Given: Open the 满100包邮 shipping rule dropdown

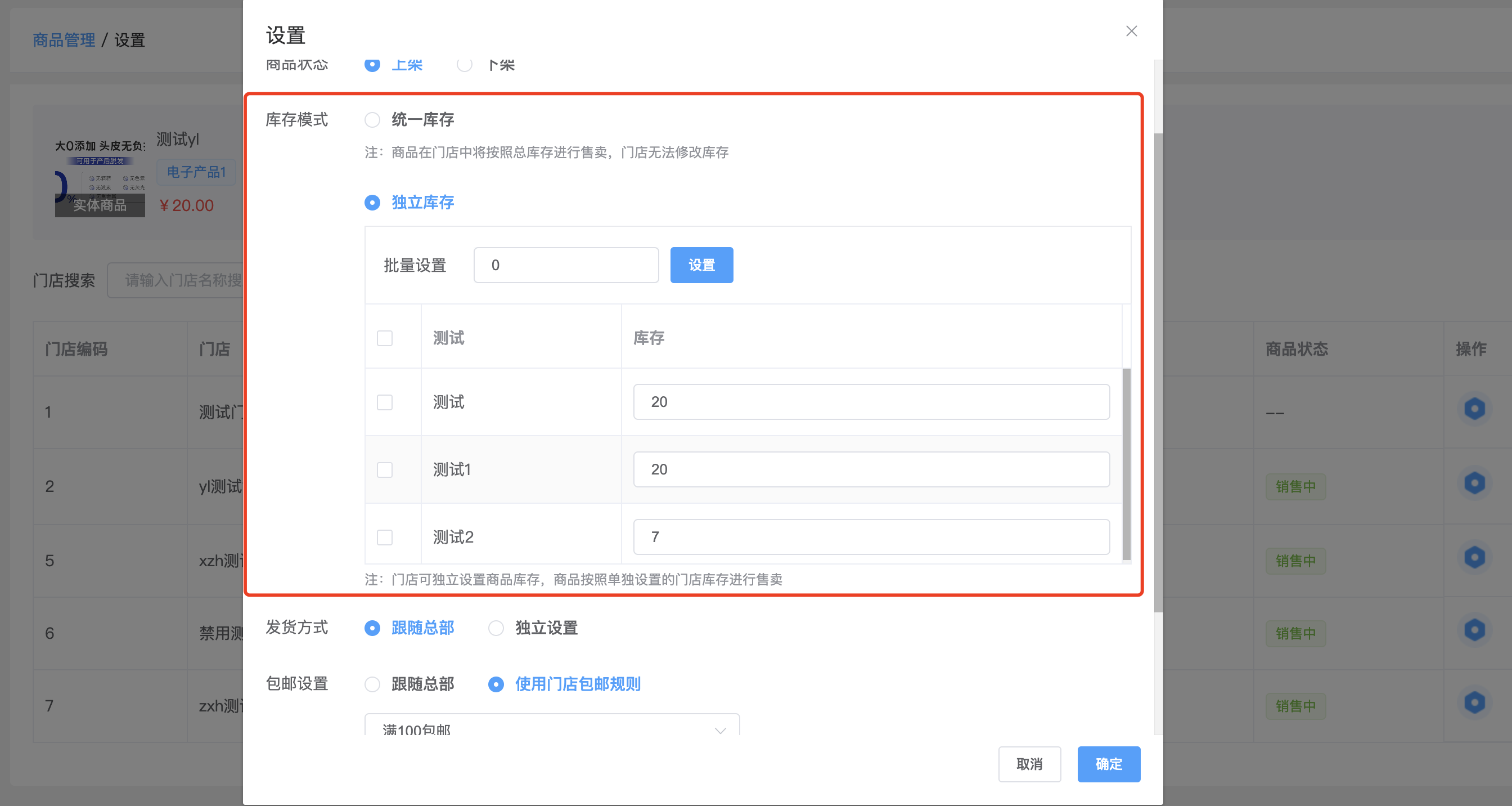Looking at the screenshot, I should click(x=552, y=727).
